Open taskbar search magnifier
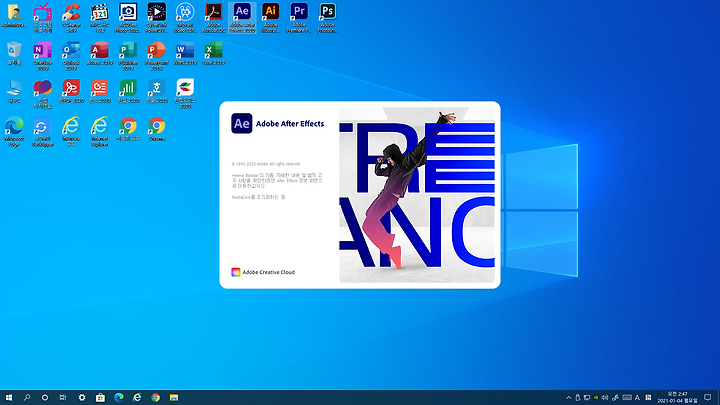This screenshot has width=720, height=405. (27, 398)
